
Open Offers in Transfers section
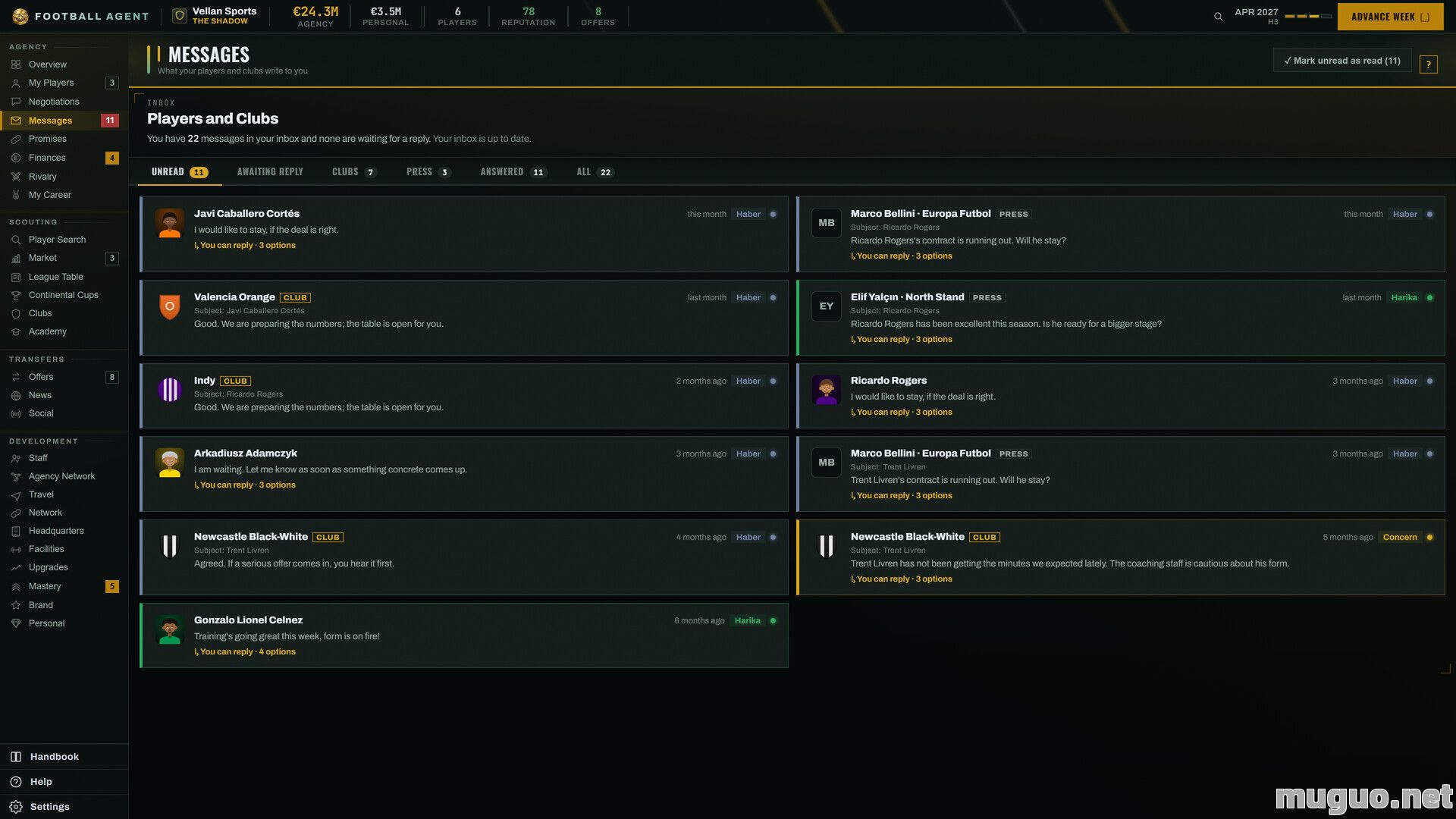[64, 377]
